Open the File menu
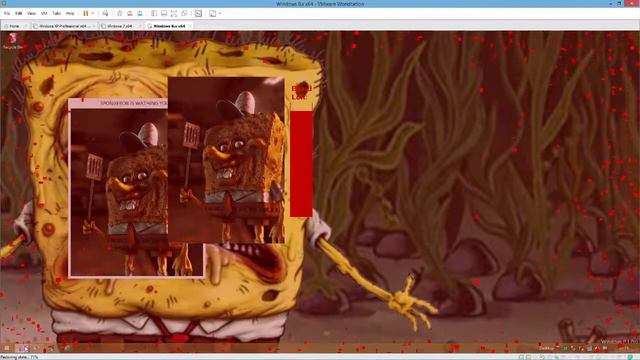 [x=7, y=13]
